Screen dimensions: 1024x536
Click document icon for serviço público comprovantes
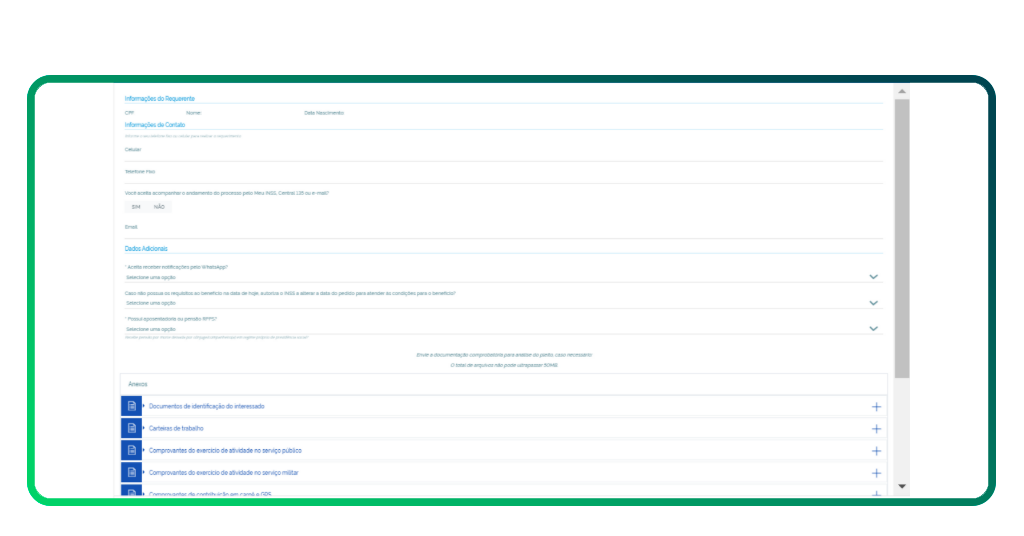[x=131, y=450]
